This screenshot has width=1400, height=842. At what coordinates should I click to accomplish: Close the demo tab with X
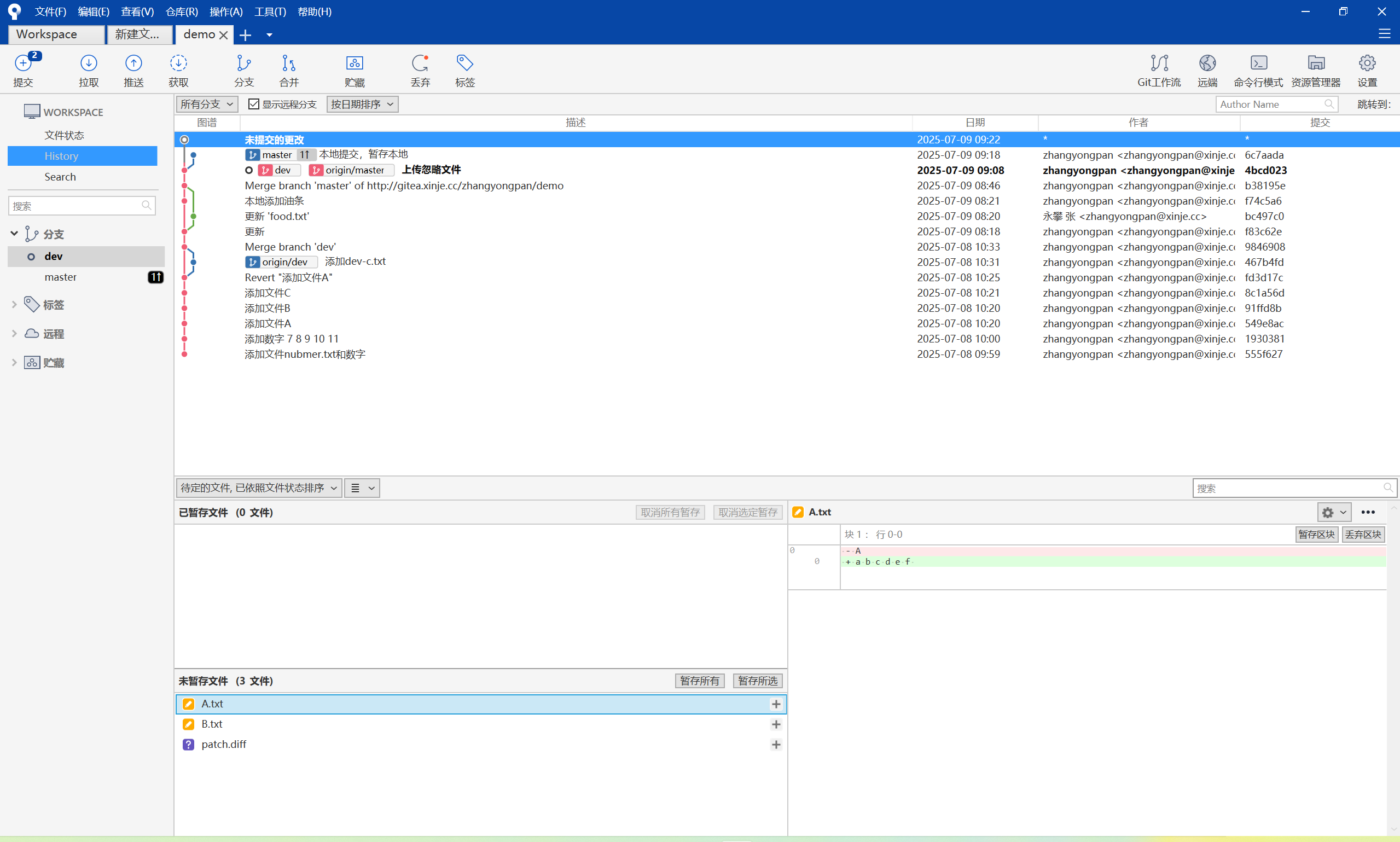pos(224,35)
